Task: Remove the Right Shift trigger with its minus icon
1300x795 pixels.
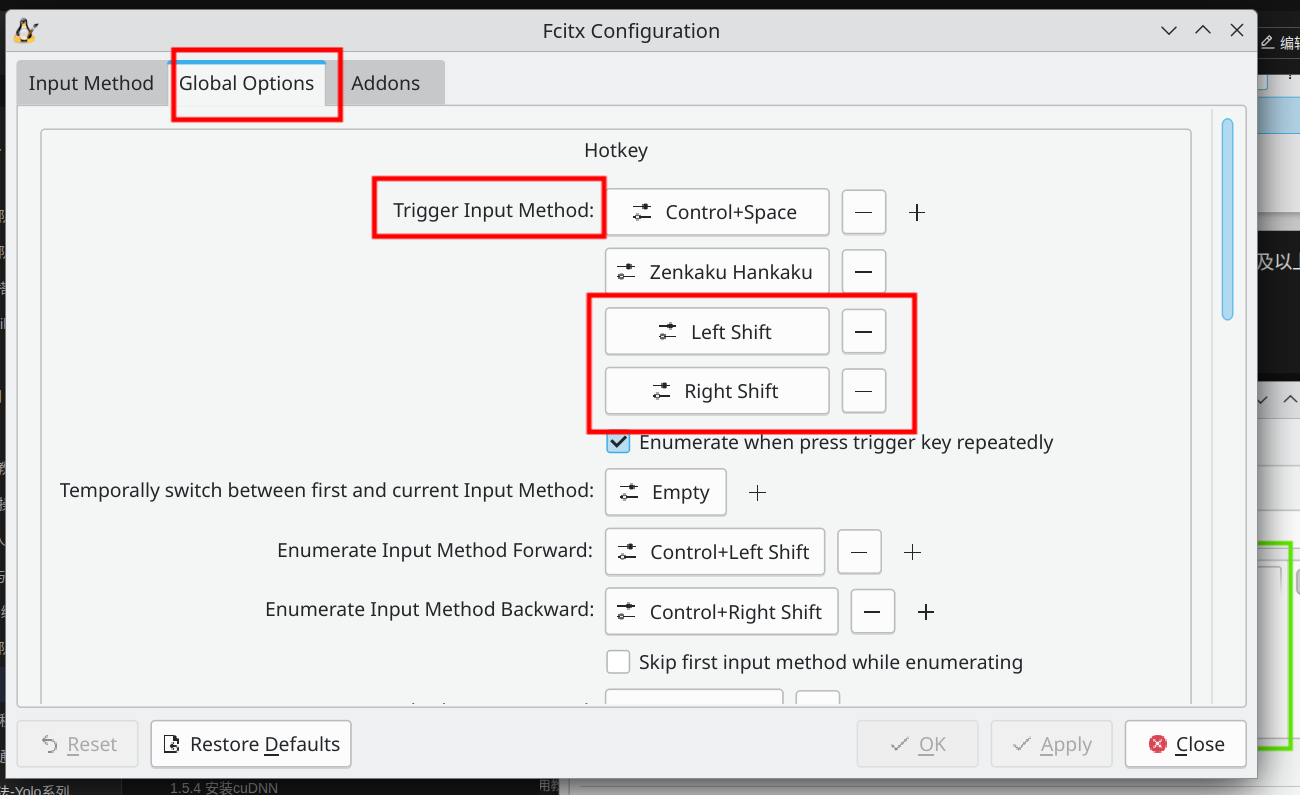Action: (864, 391)
